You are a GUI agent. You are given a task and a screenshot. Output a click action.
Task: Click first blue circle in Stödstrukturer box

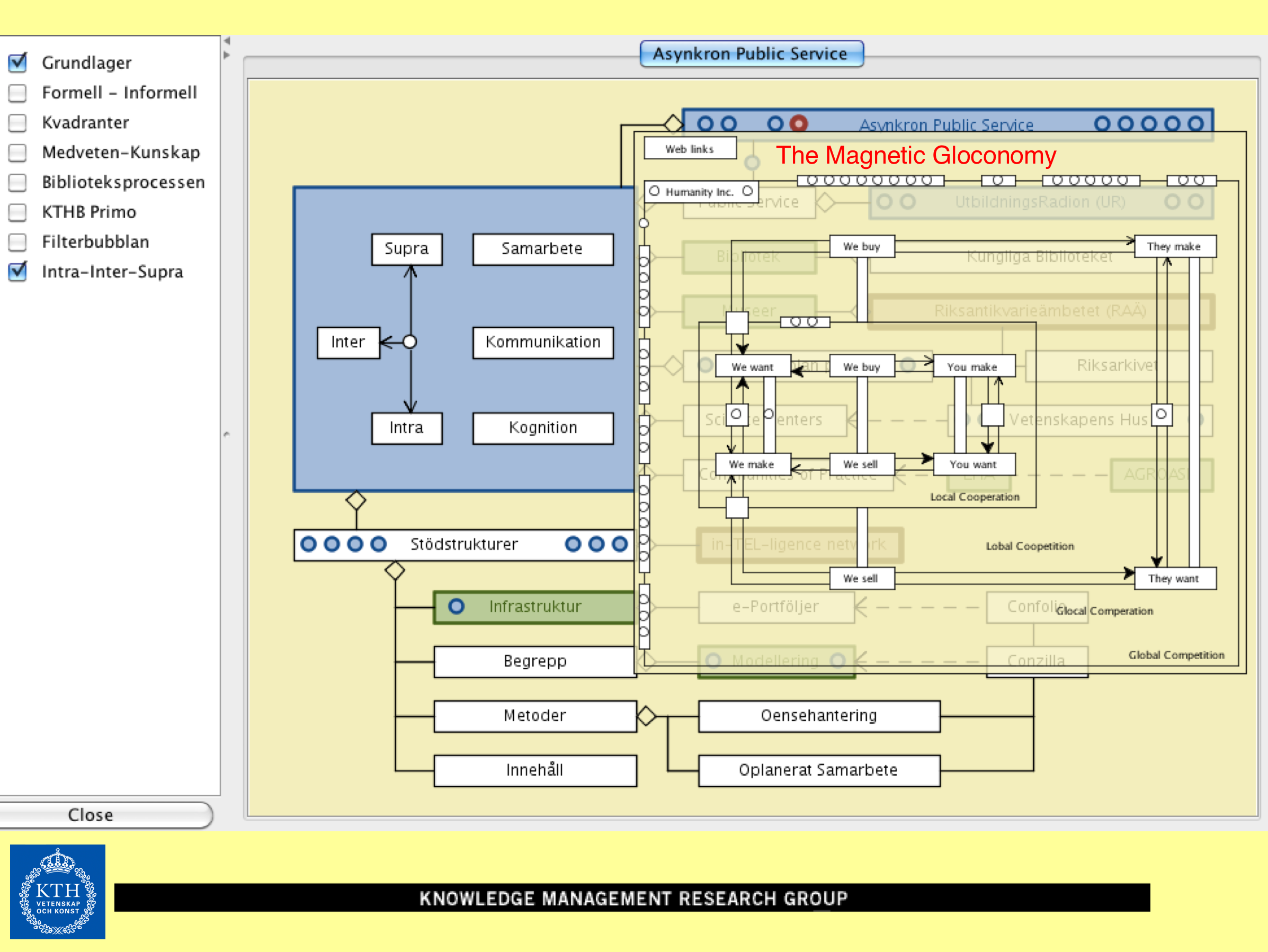(308, 544)
